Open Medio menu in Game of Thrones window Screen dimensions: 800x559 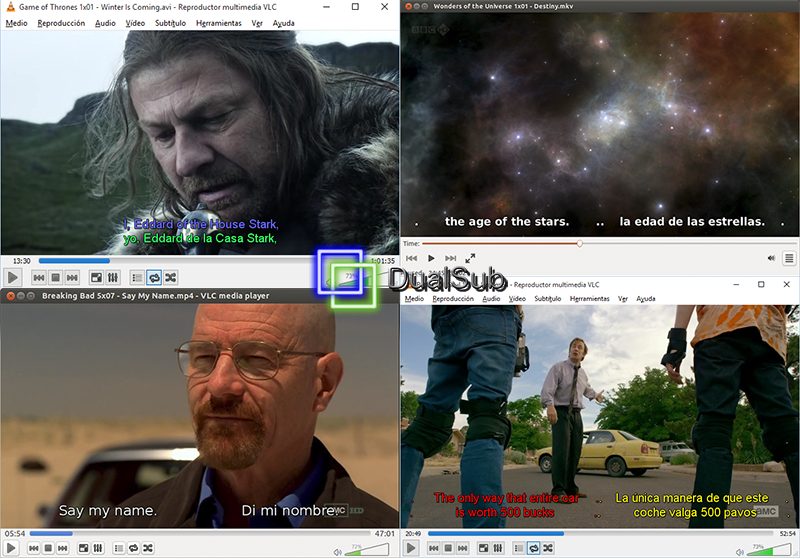16,23
